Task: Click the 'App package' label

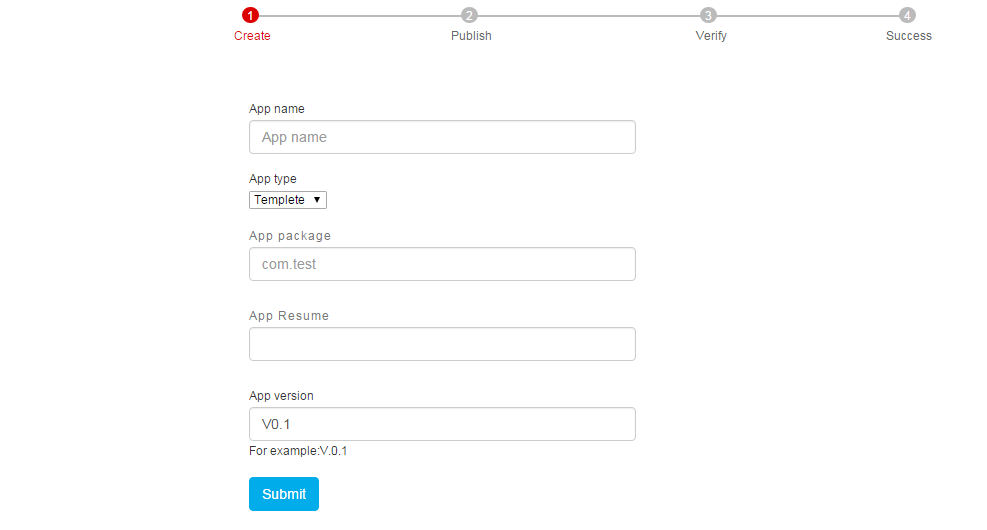Action: coord(290,236)
